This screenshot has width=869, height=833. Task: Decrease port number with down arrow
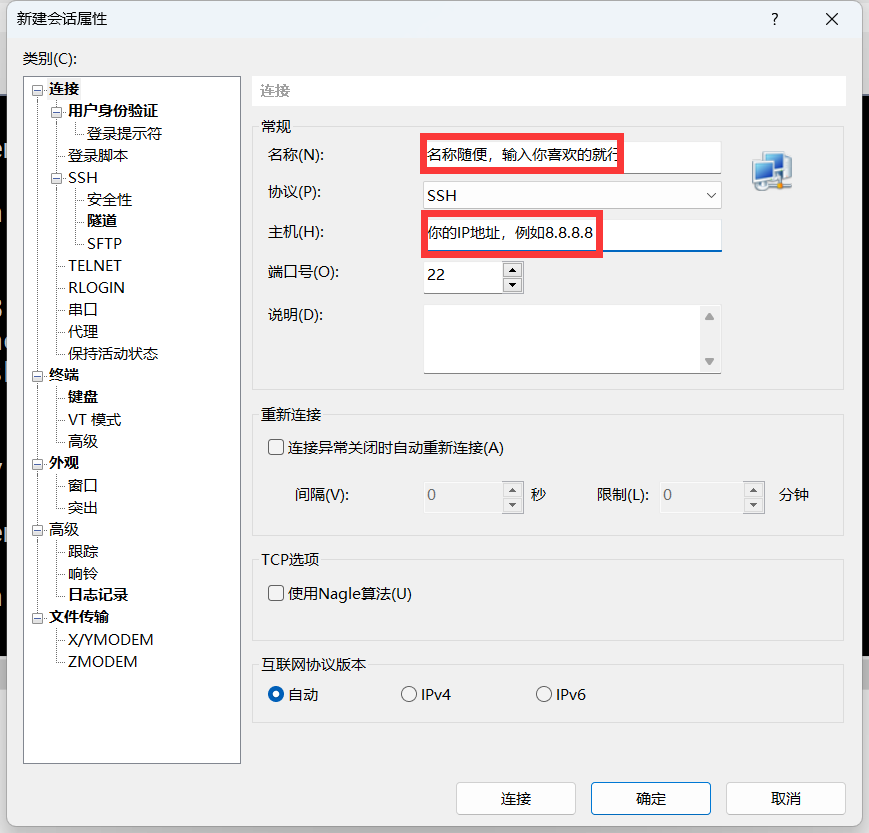[512, 285]
